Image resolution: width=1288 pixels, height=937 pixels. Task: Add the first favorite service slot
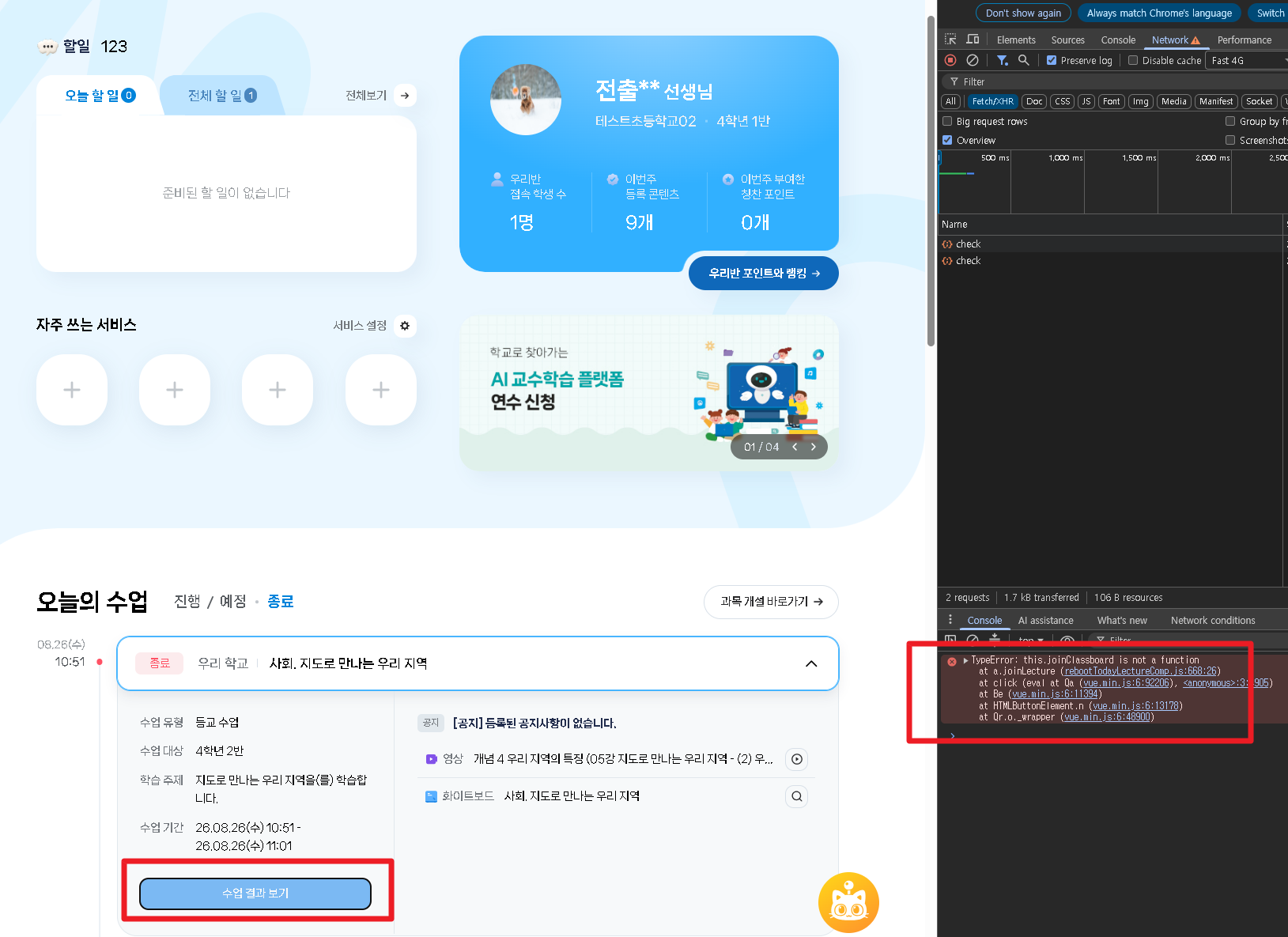[72, 390]
